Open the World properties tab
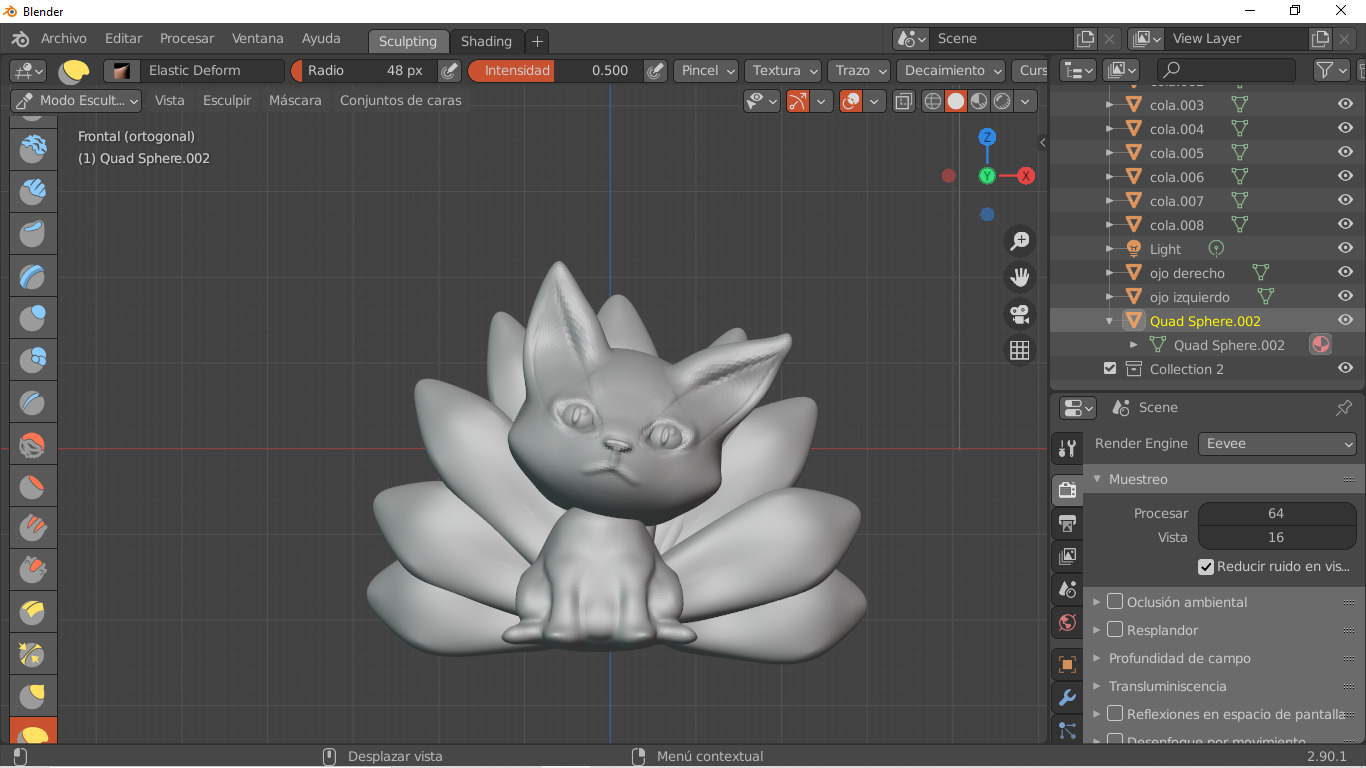This screenshot has width=1366, height=768. 1067,623
